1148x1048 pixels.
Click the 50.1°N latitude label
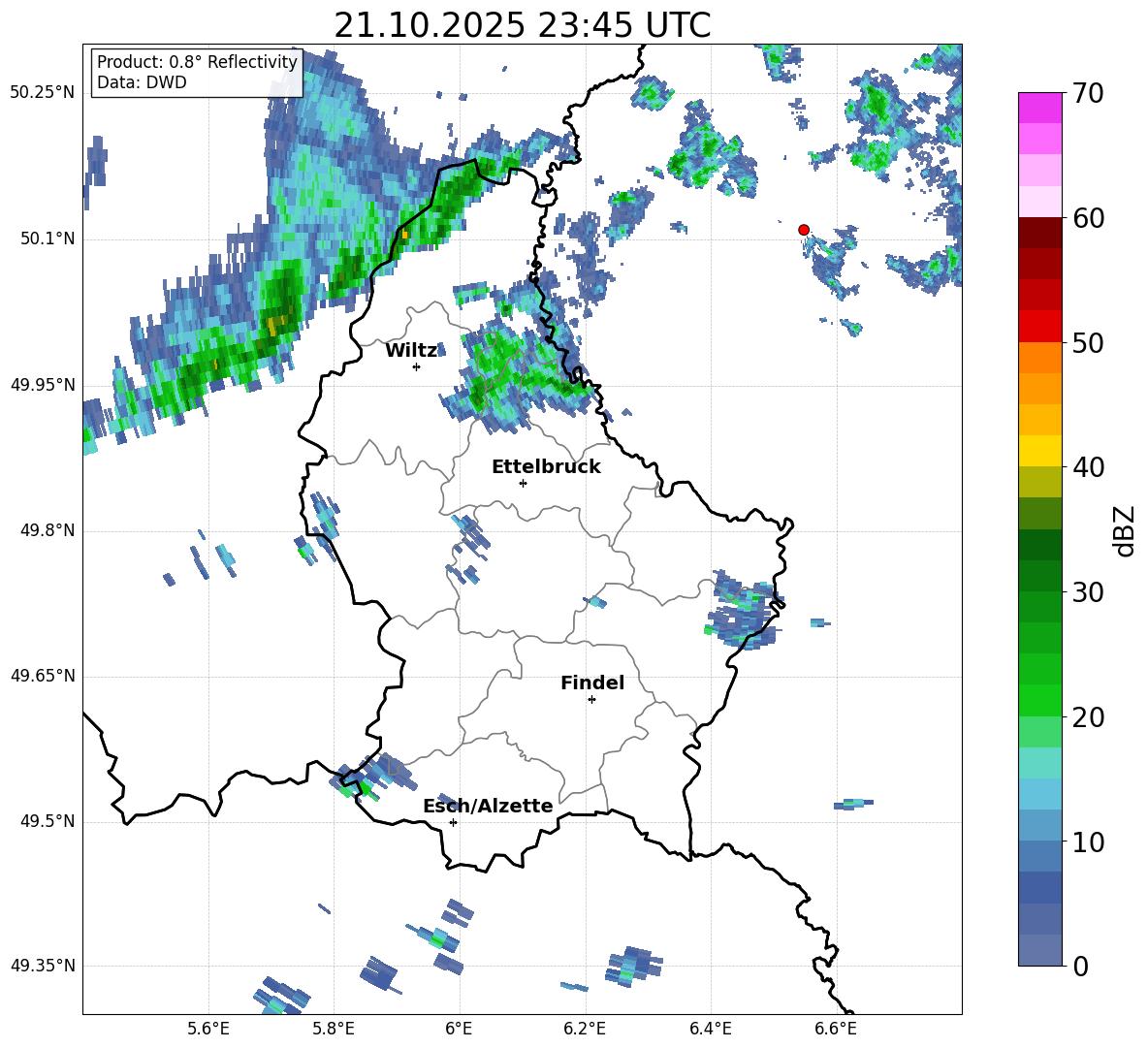pos(48,239)
